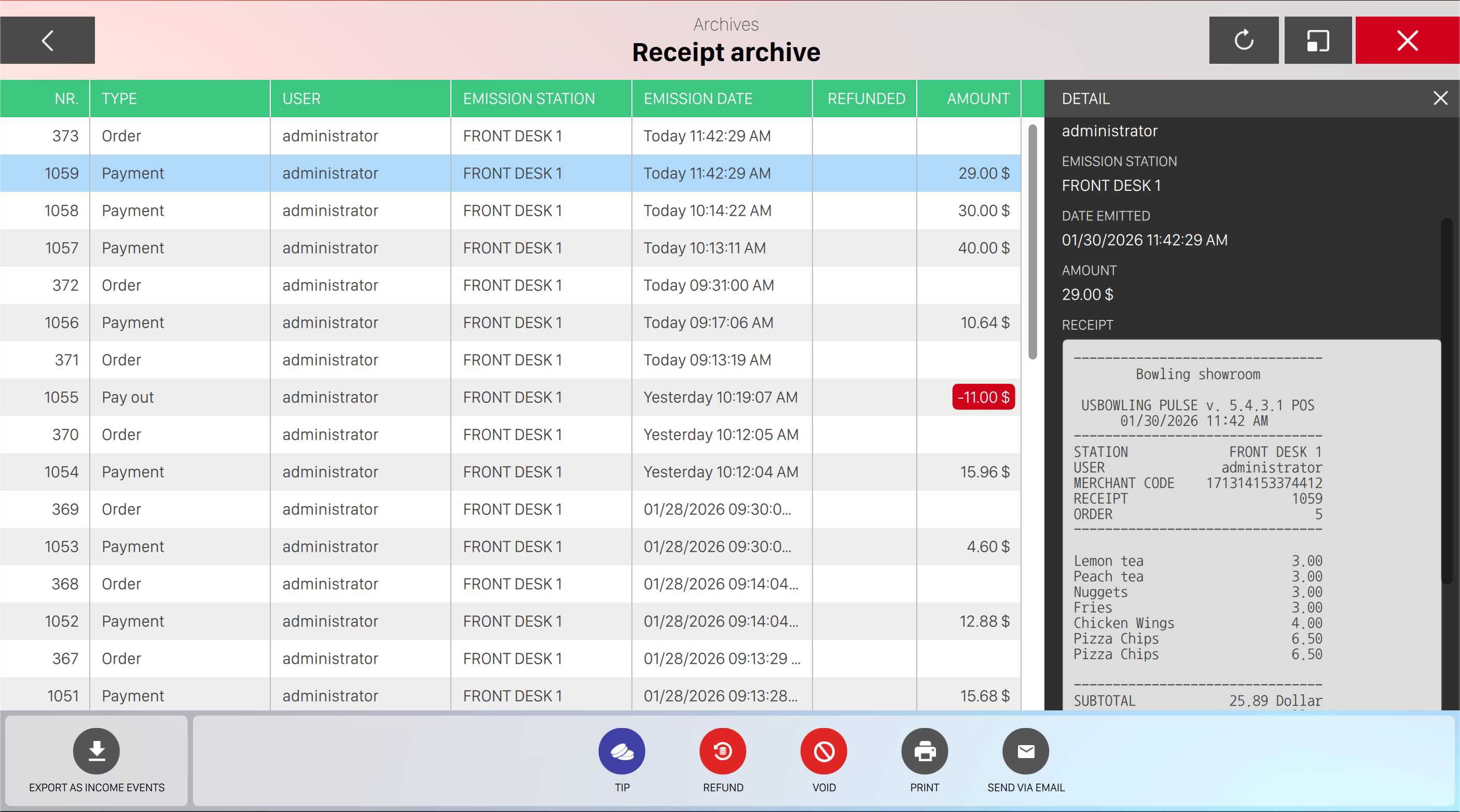Image resolution: width=1460 pixels, height=812 pixels.
Task: Click the receipt list vertical scrollbar
Action: pos(1032,241)
